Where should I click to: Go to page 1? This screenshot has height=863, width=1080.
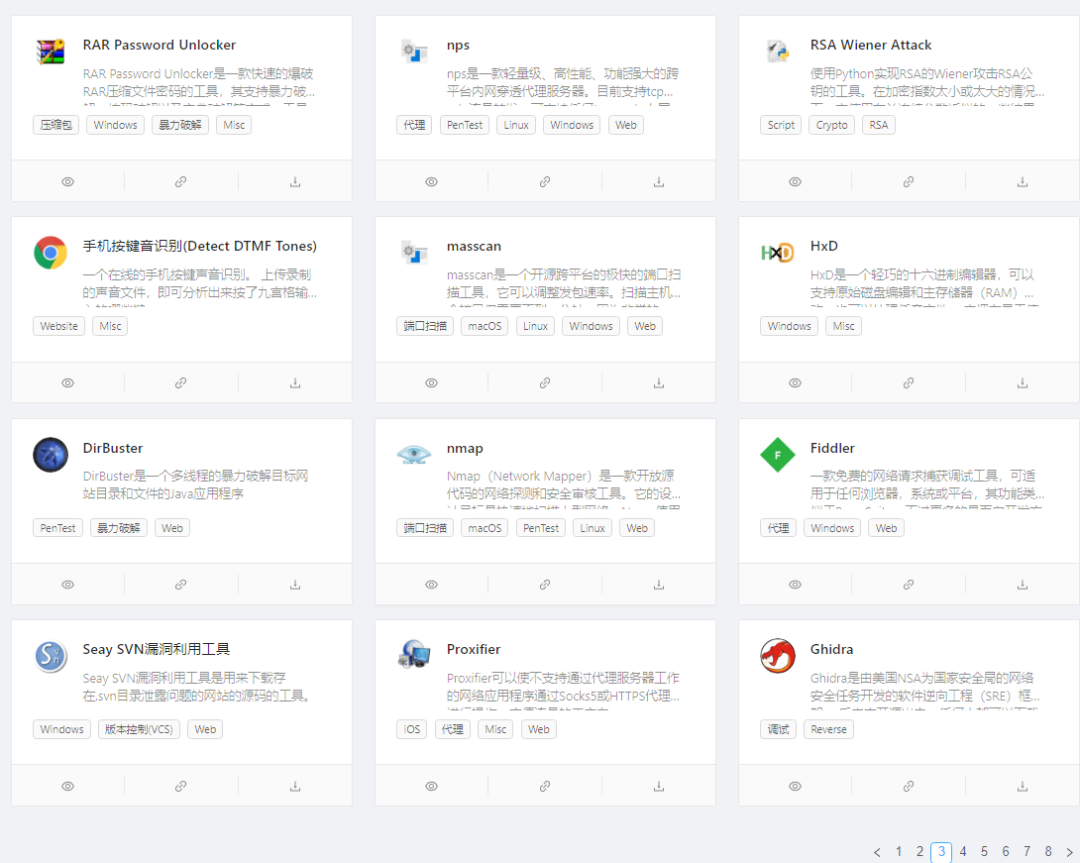click(899, 852)
